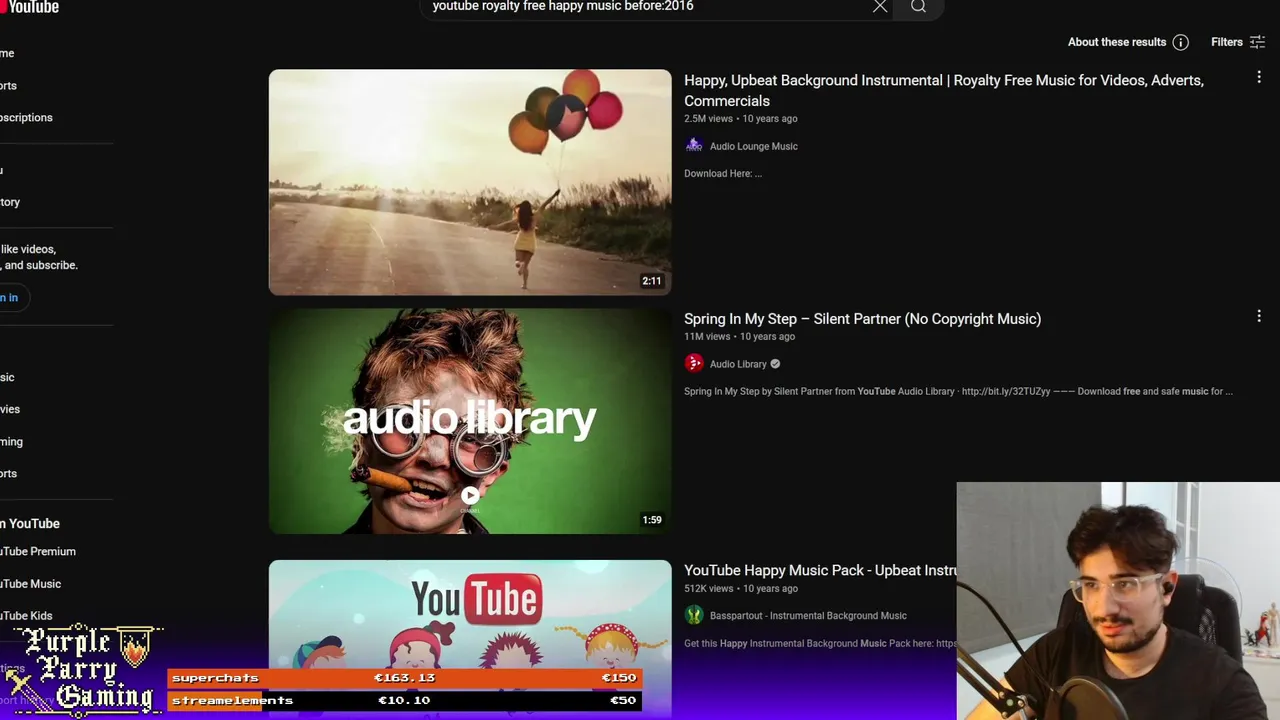Click '11M views • 10 years ago' metadata
The width and height of the screenshot is (1280, 720).
pos(739,337)
